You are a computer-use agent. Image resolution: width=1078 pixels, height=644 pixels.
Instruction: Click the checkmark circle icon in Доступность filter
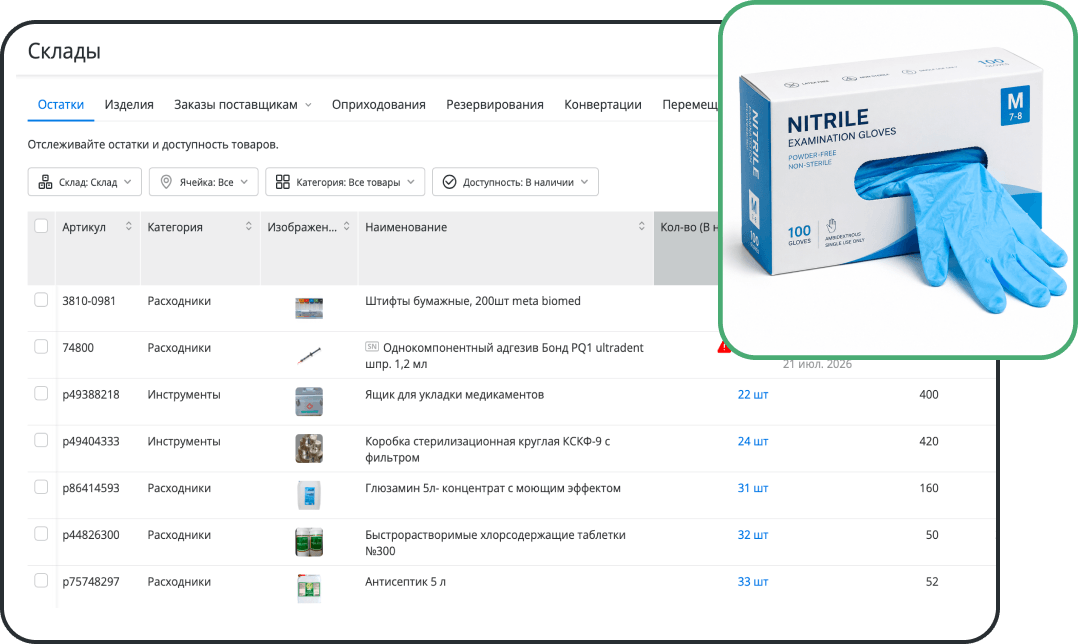click(x=450, y=182)
